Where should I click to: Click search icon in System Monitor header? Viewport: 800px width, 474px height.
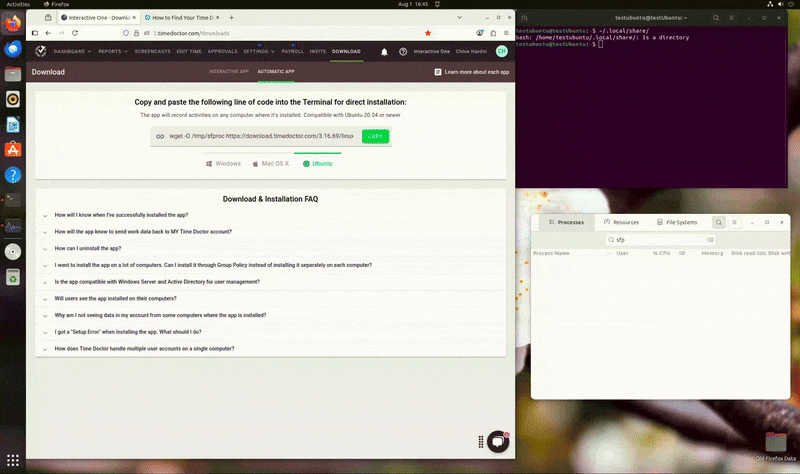pos(718,222)
